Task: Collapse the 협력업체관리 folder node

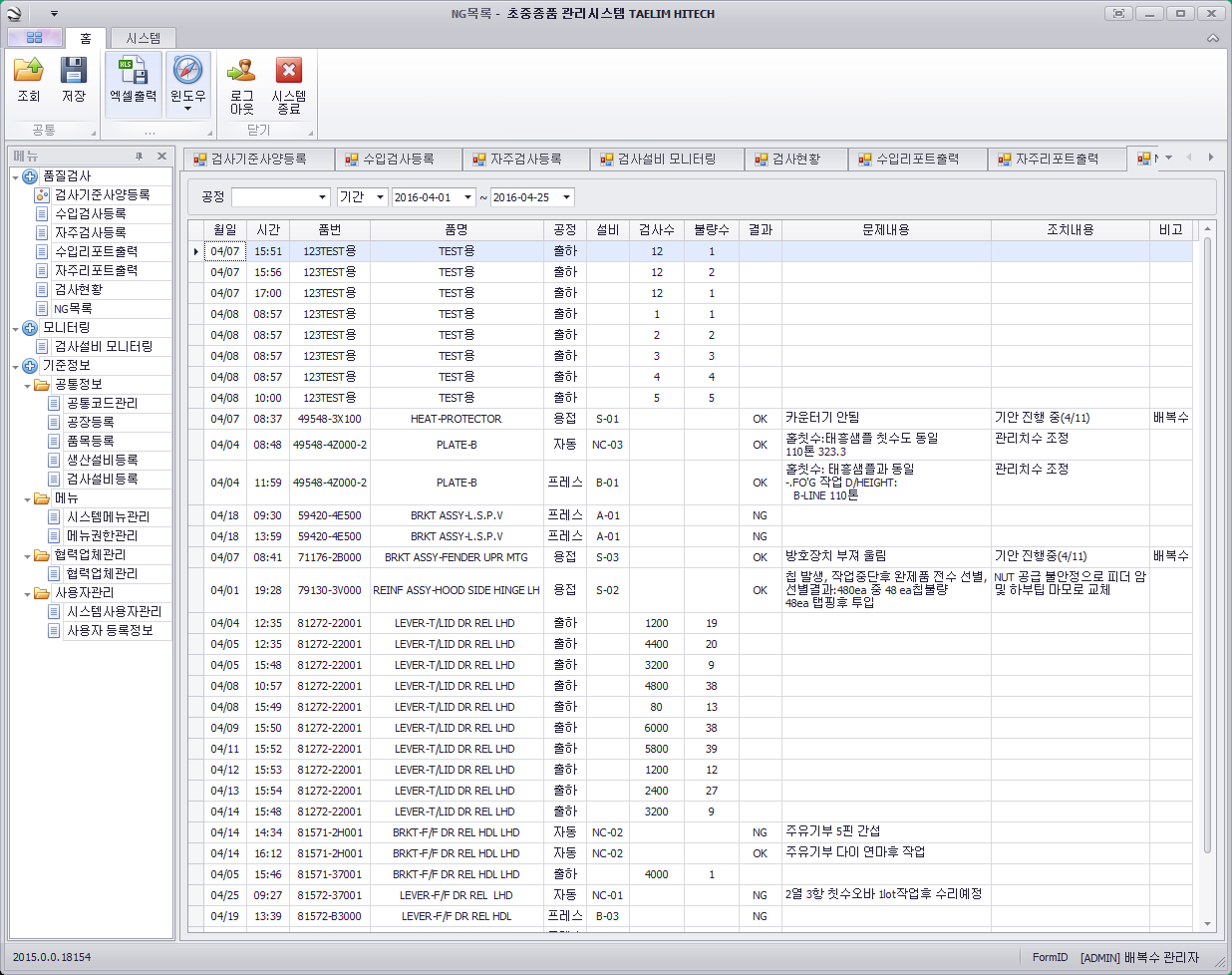Action: (27, 556)
